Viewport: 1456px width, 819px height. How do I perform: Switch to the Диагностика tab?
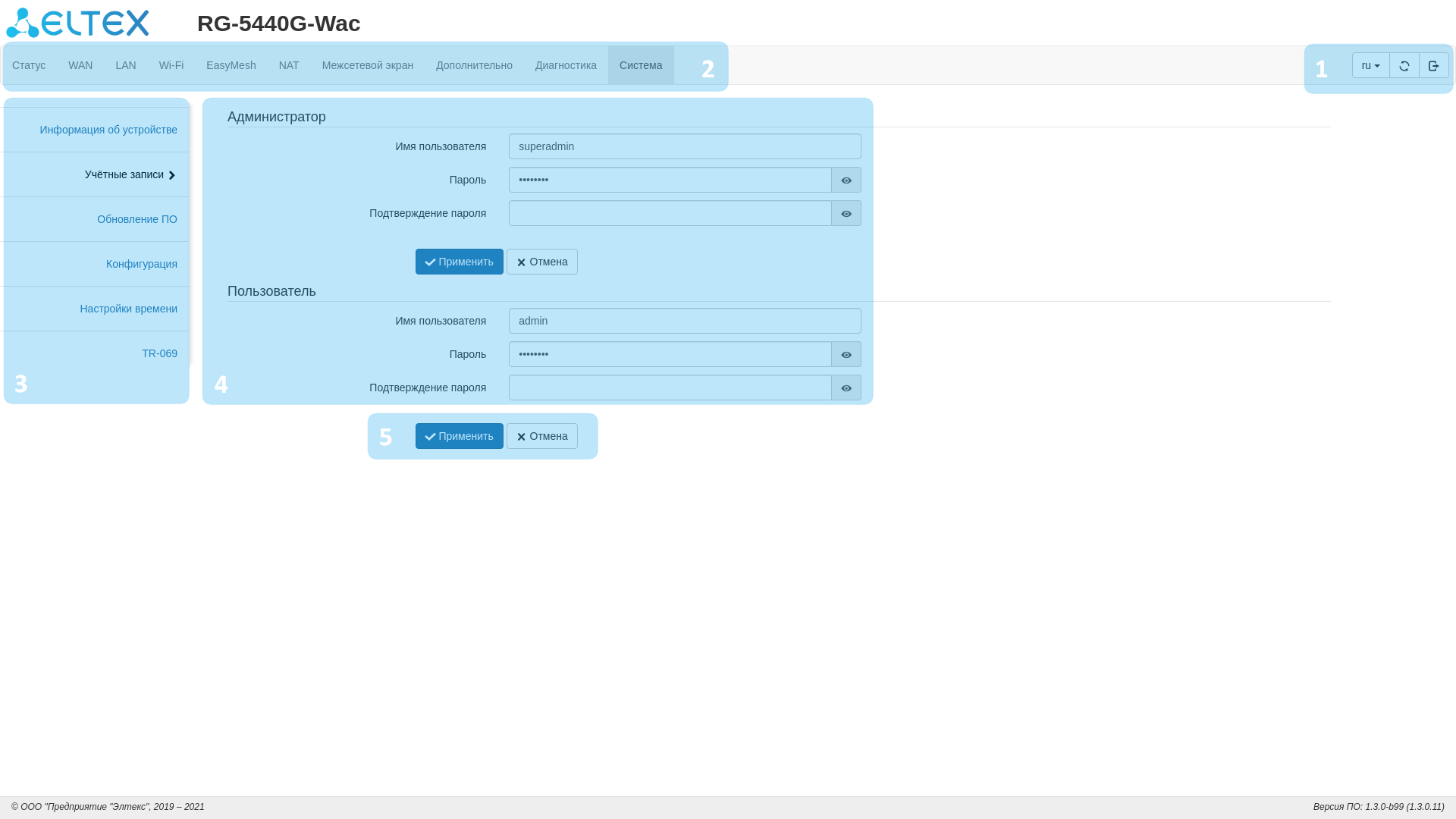pos(565,66)
